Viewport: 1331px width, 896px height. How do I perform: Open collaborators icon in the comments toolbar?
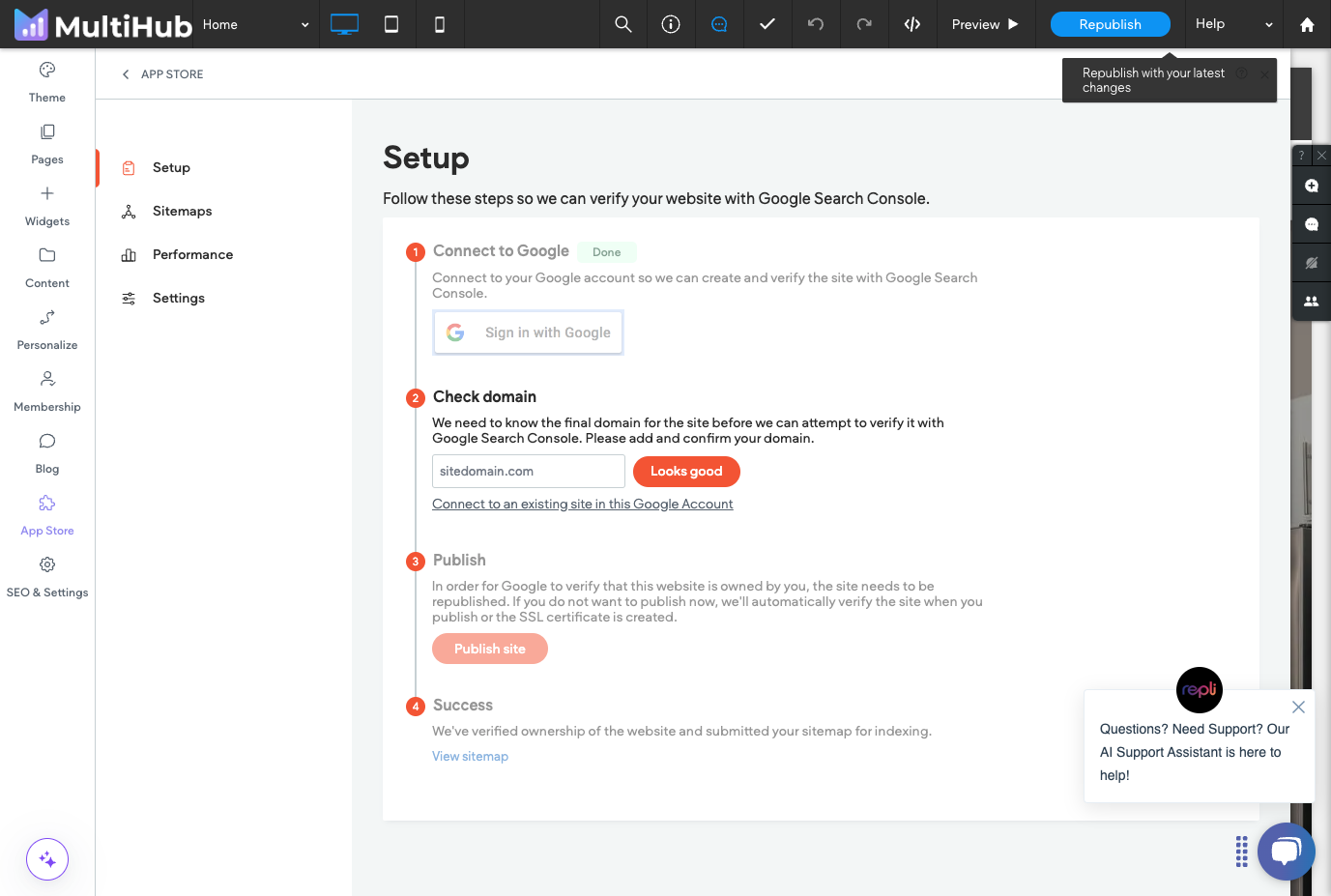(x=1312, y=302)
